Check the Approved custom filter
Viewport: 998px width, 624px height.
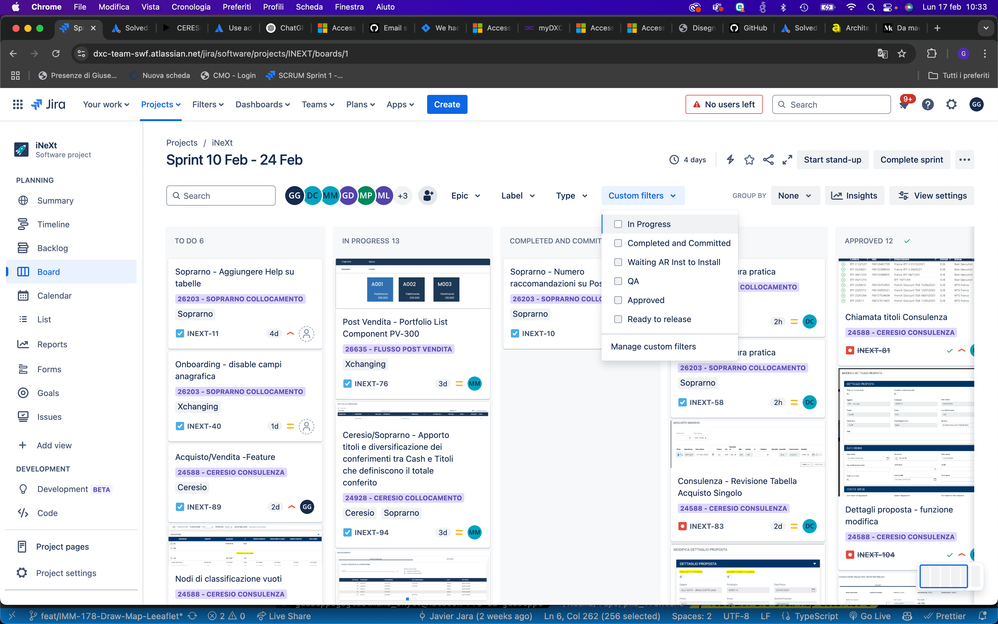click(617, 301)
